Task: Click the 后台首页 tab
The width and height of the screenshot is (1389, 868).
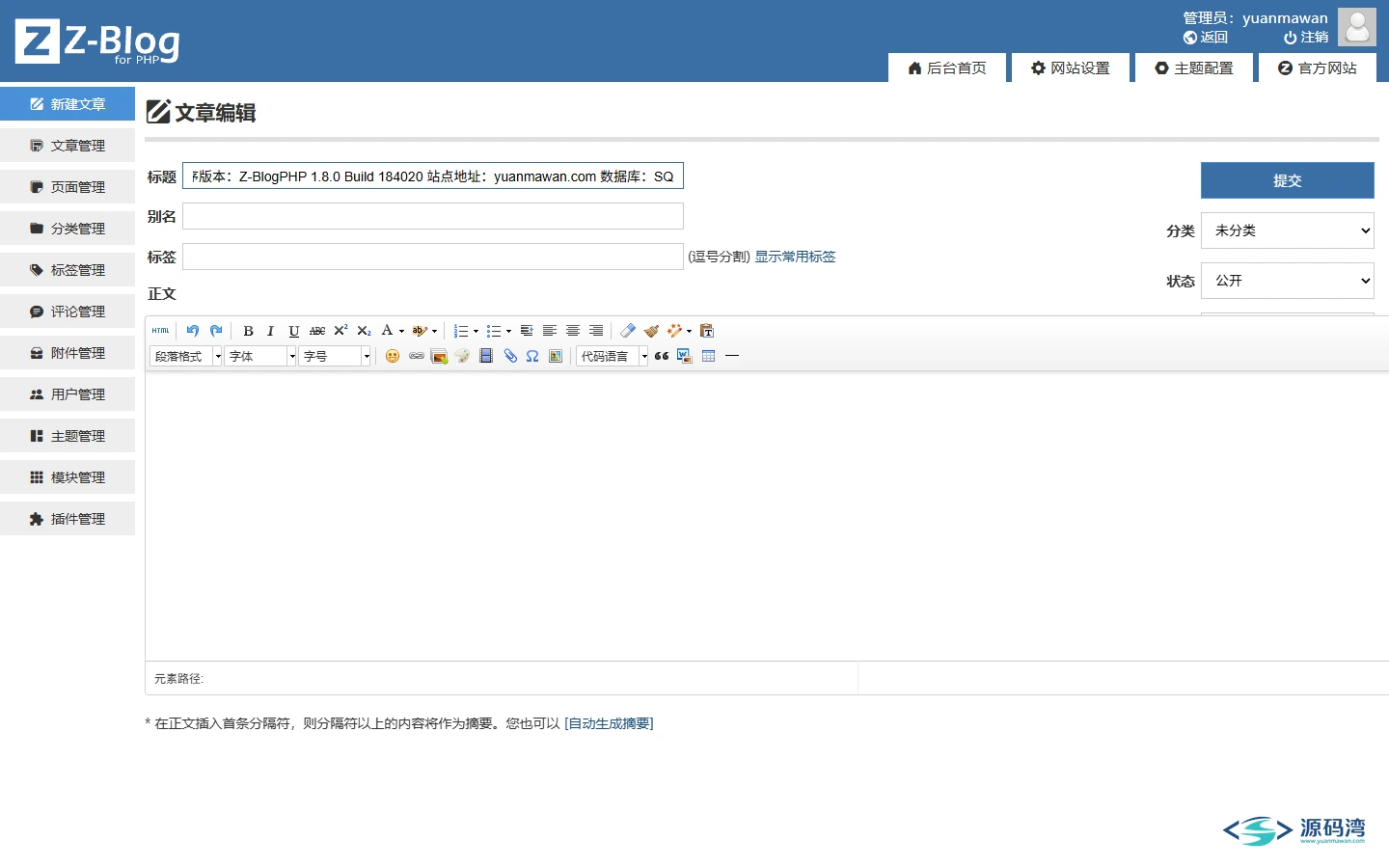Action: (947, 68)
